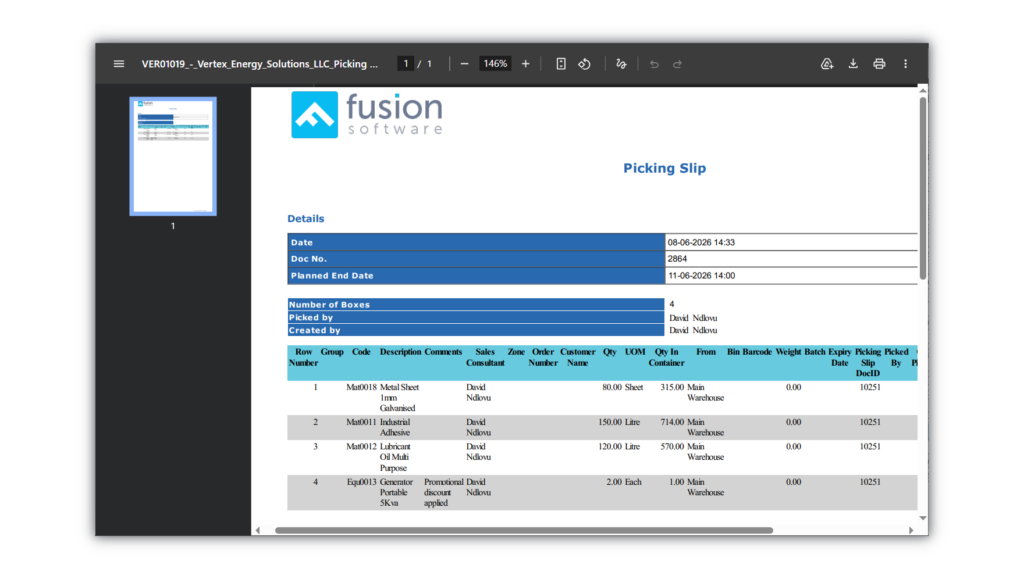The image size is (1024, 579).
Task: Download the picking slip PDF
Action: coord(853,64)
